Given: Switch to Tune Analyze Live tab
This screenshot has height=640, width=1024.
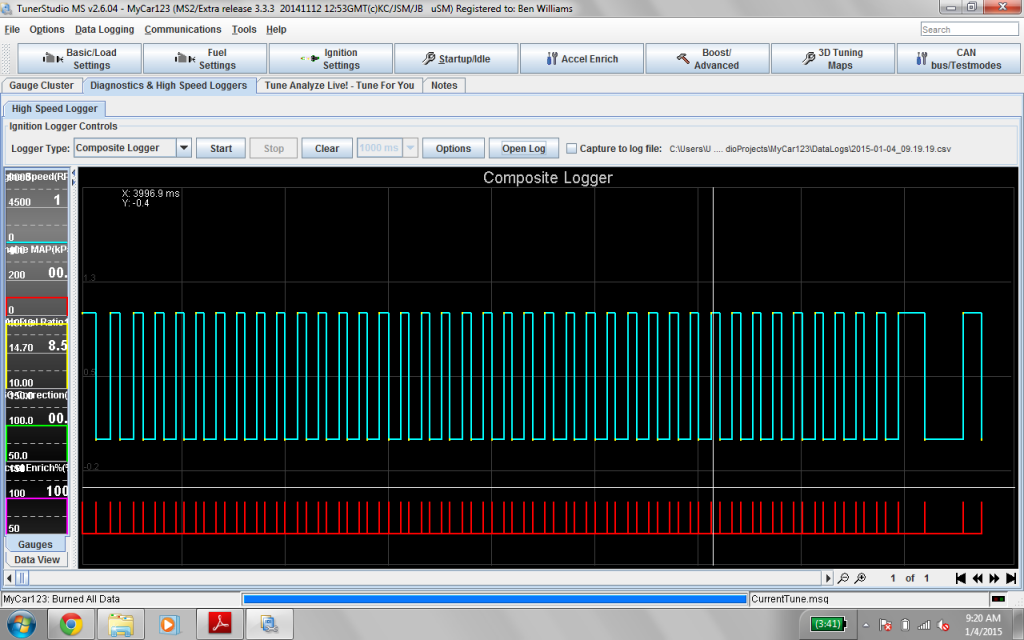Looking at the screenshot, I should pos(339,85).
